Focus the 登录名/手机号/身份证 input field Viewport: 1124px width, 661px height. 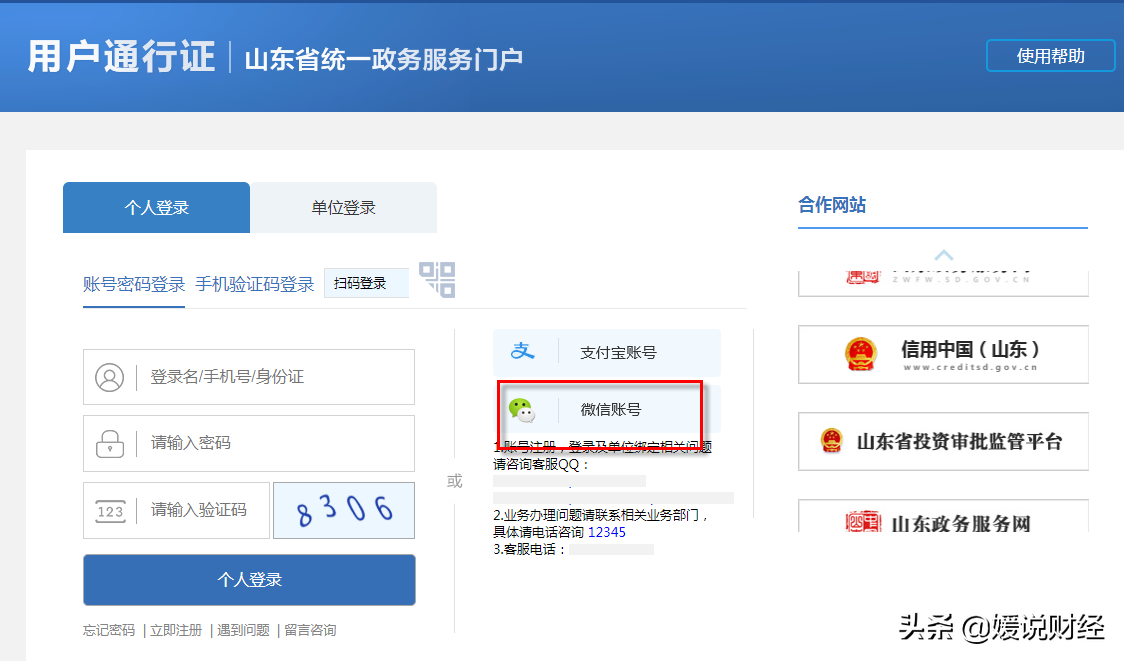[x=249, y=377]
